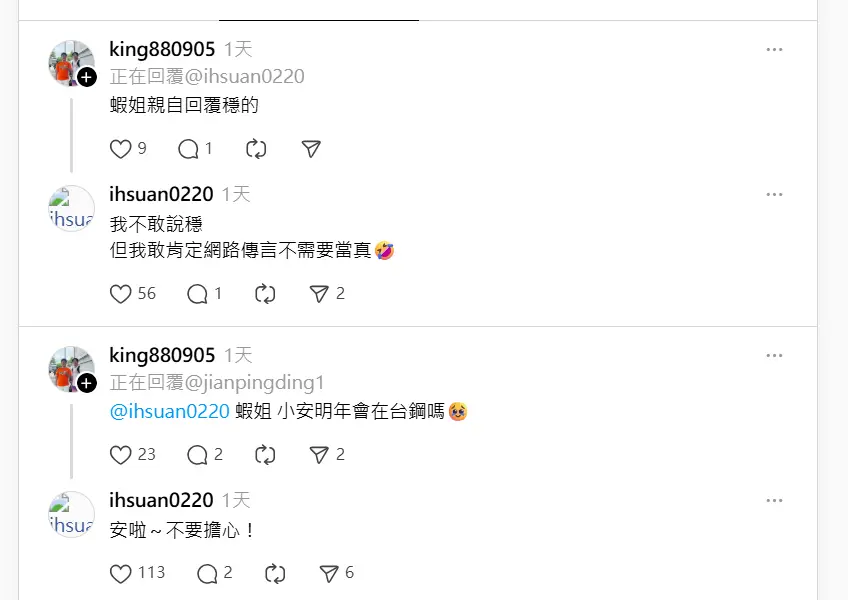Open more options for 小安明年會在台鋼嗎 post
The height and width of the screenshot is (600, 848).
774,355
